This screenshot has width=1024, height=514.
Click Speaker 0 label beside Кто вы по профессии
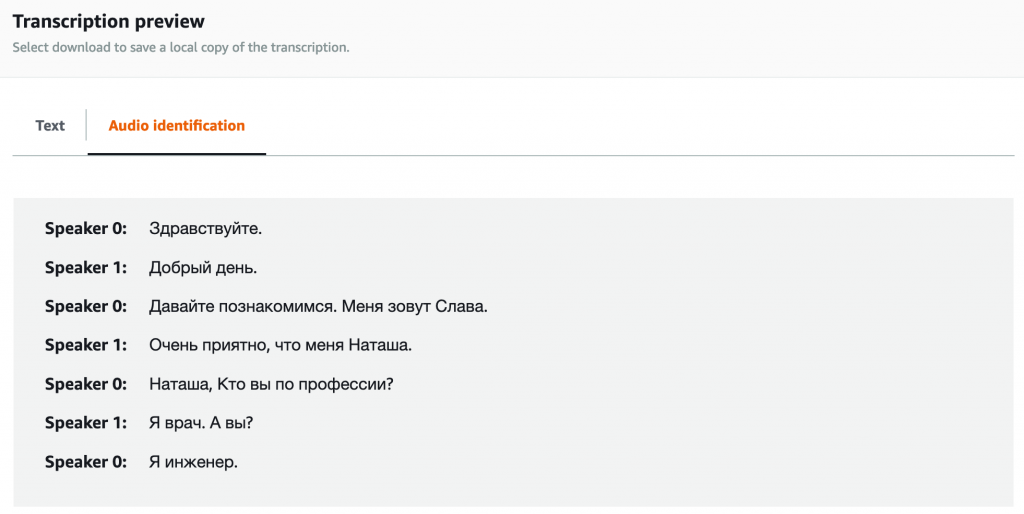pyautogui.click(x=86, y=384)
